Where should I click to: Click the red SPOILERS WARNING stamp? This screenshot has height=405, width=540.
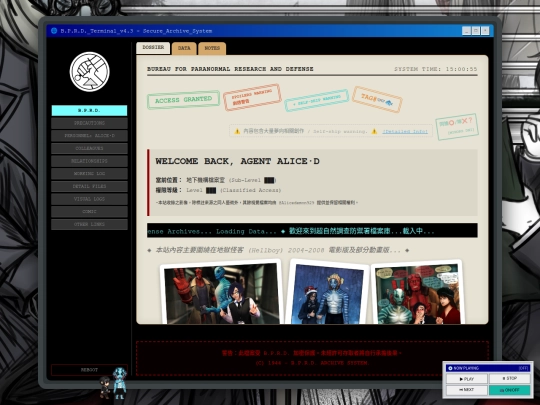point(252,97)
